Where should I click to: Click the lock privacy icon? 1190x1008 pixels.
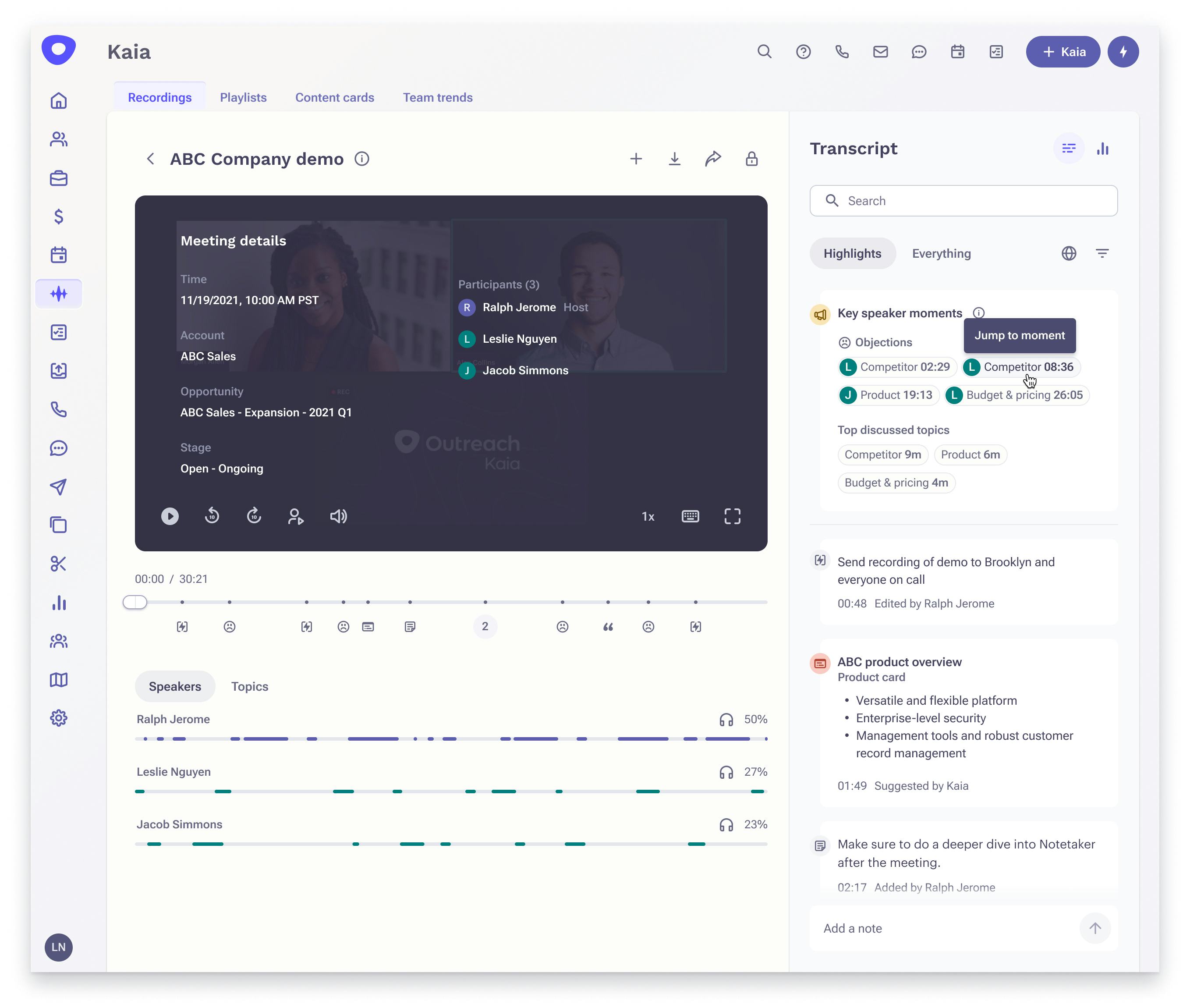click(x=751, y=159)
